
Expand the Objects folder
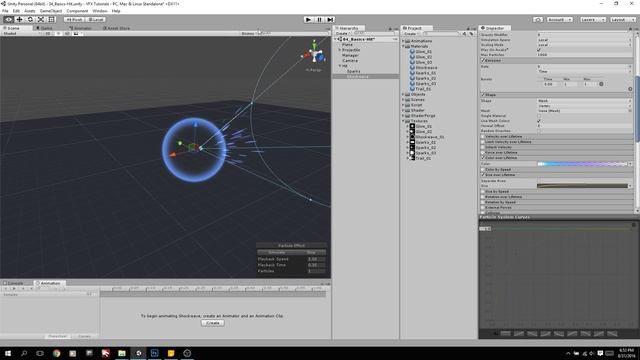pyautogui.click(x=403, y=94)
